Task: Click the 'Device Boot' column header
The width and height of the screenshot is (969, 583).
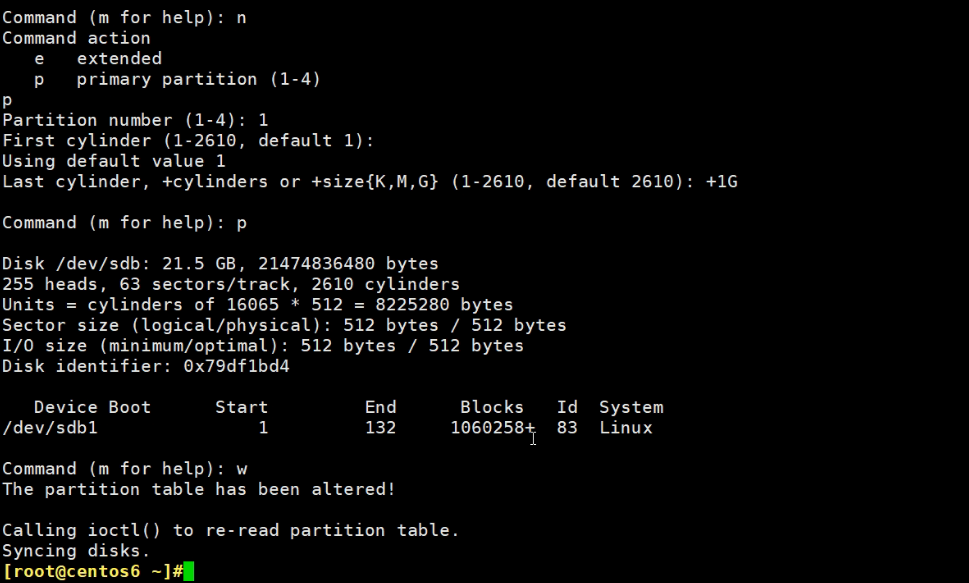Action: click(92, 407)
